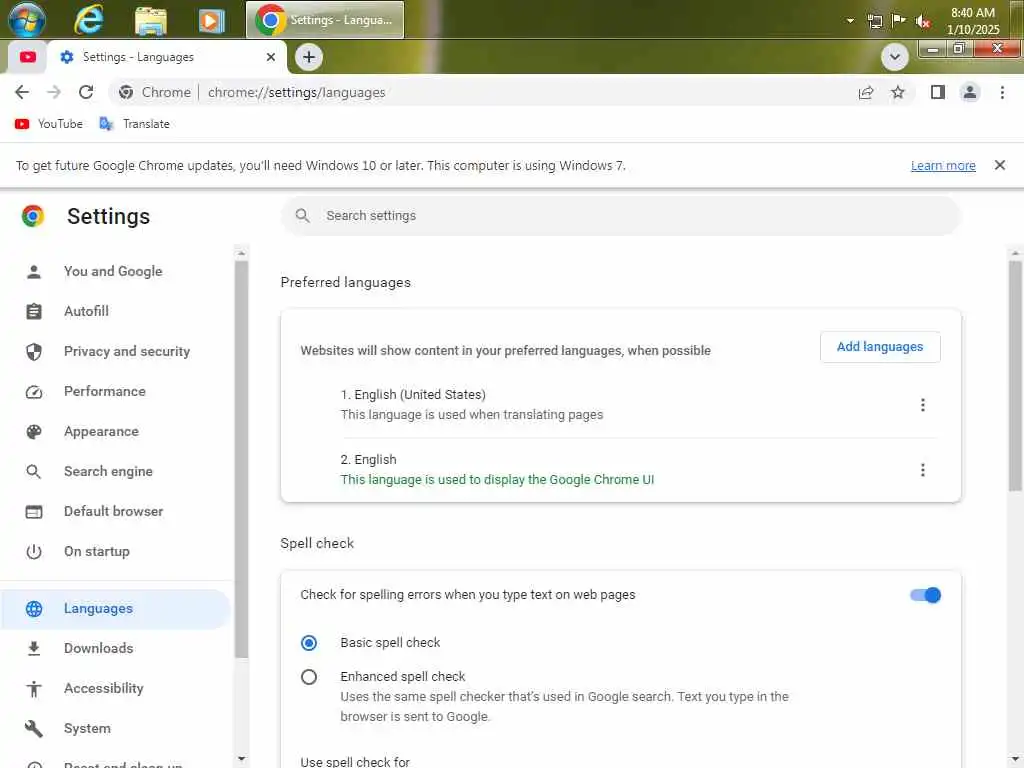Open the profile avatar button
Image resolution: width=1024 pixels, height=768 pixels.
point(970,92)
